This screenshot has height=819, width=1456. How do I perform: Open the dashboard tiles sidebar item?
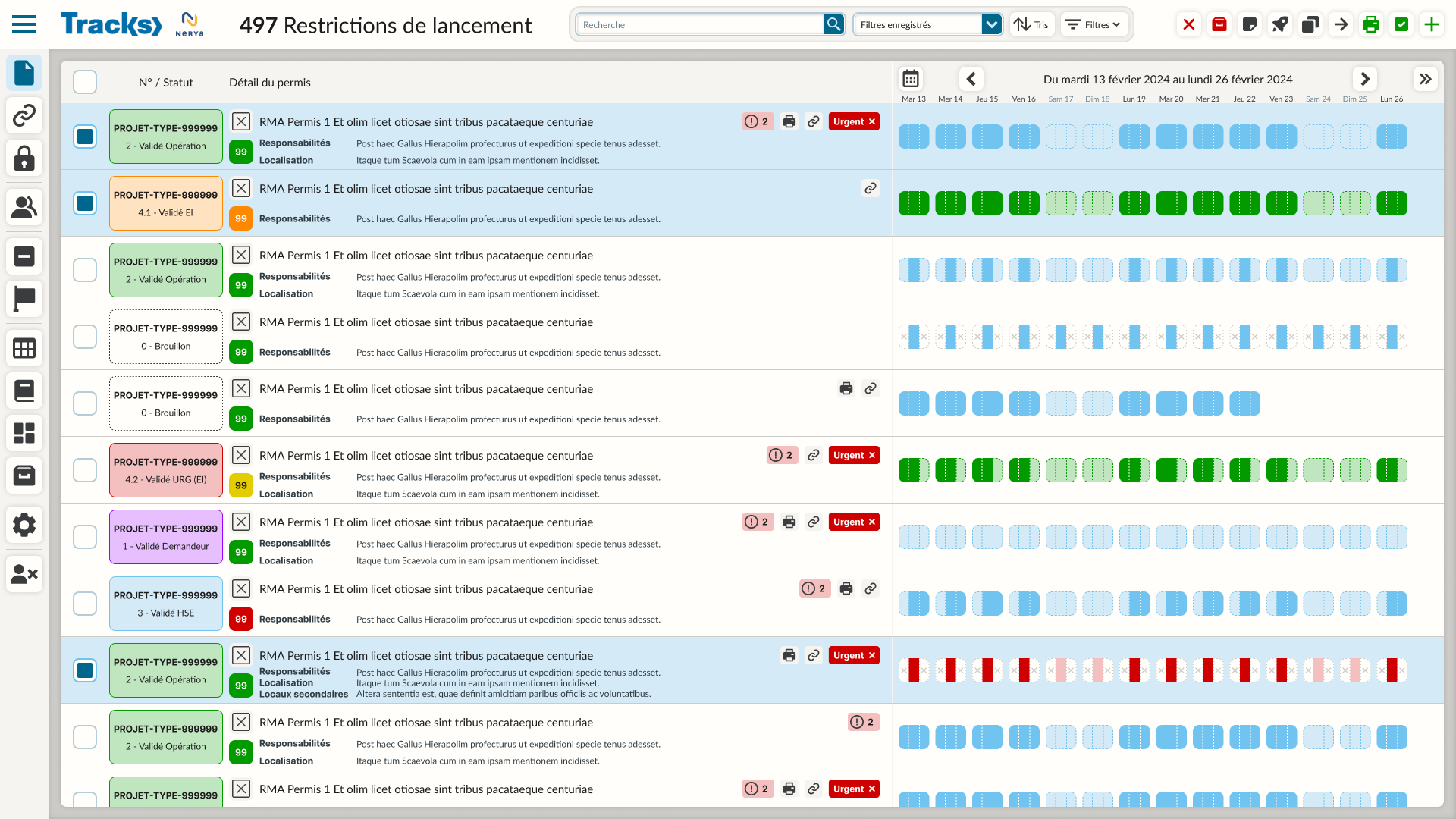coord(24,433)
